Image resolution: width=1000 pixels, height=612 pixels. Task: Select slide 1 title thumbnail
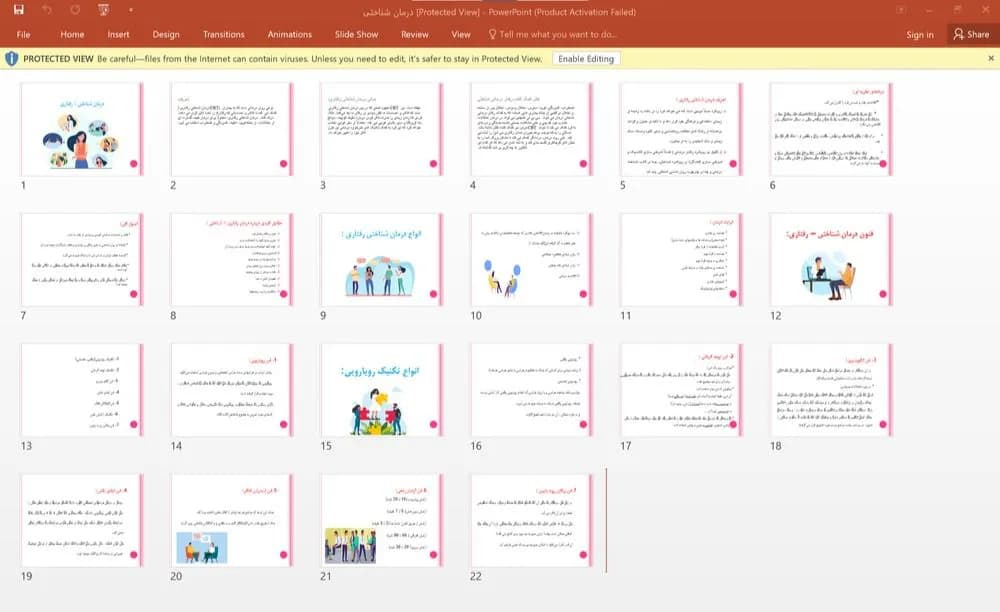click(x=82, y=129)
